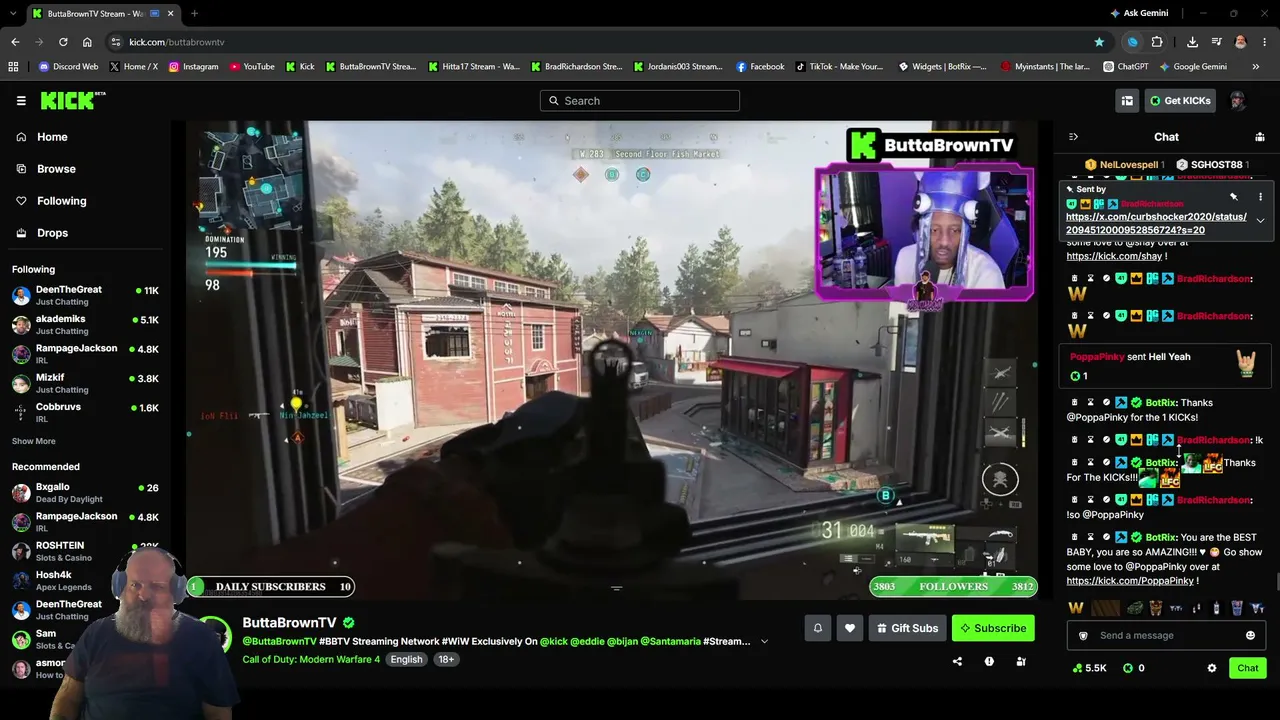The image size is (1280, 720).
Task: Open the Discord Web bookmark
Action: point(68,67)
